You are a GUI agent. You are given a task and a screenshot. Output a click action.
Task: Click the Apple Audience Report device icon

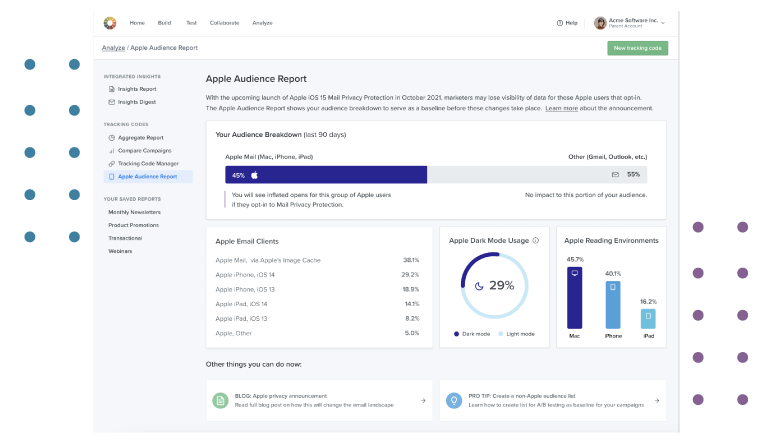click(112, 177)
